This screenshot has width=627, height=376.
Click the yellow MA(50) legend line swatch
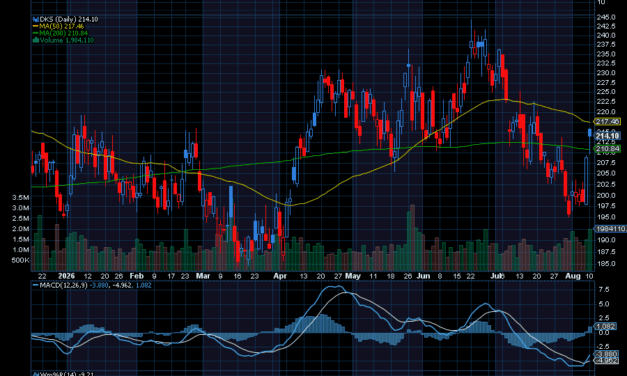[36, 26]
